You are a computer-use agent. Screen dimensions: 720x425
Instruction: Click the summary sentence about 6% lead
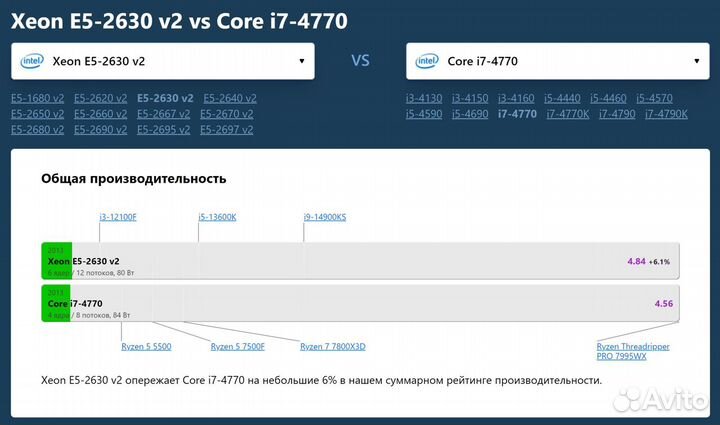[321, 380]
